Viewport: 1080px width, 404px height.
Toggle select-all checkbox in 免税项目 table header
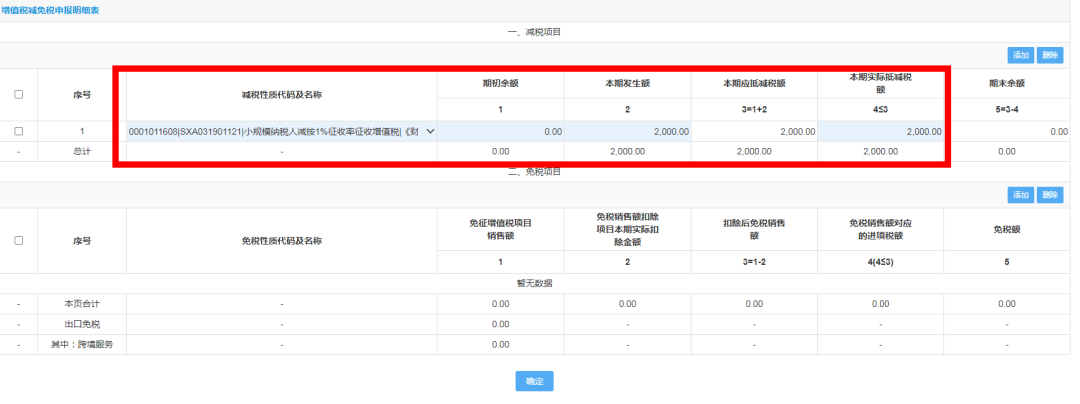click(x=19, y=241)
